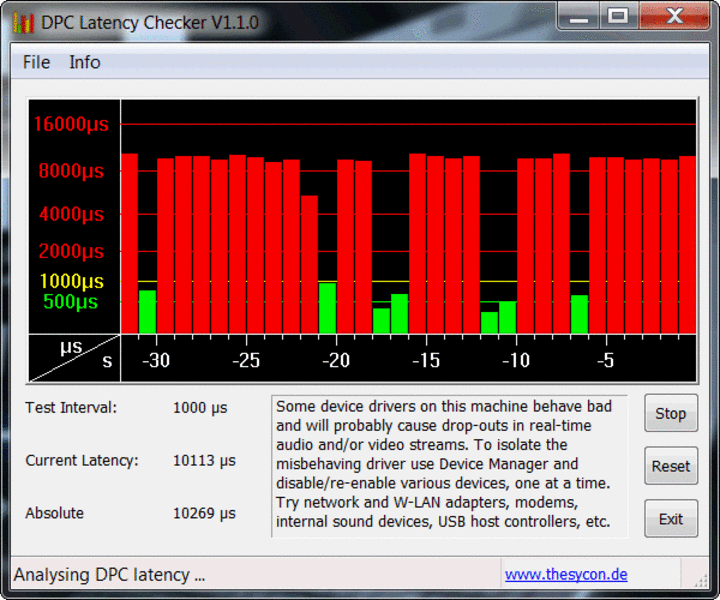Image resolution: width=720 pixels, height=600 pixels.
Task: Click the 8000µs axis label
Action: pos(71,171)
